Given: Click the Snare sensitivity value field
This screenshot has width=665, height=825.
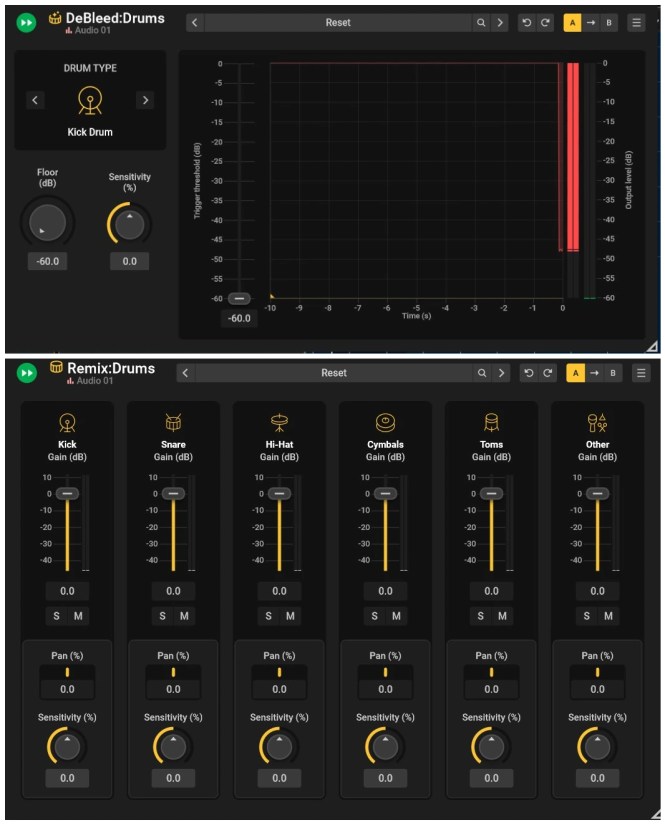Looking at the screenshot, I should tap(173, 778).
